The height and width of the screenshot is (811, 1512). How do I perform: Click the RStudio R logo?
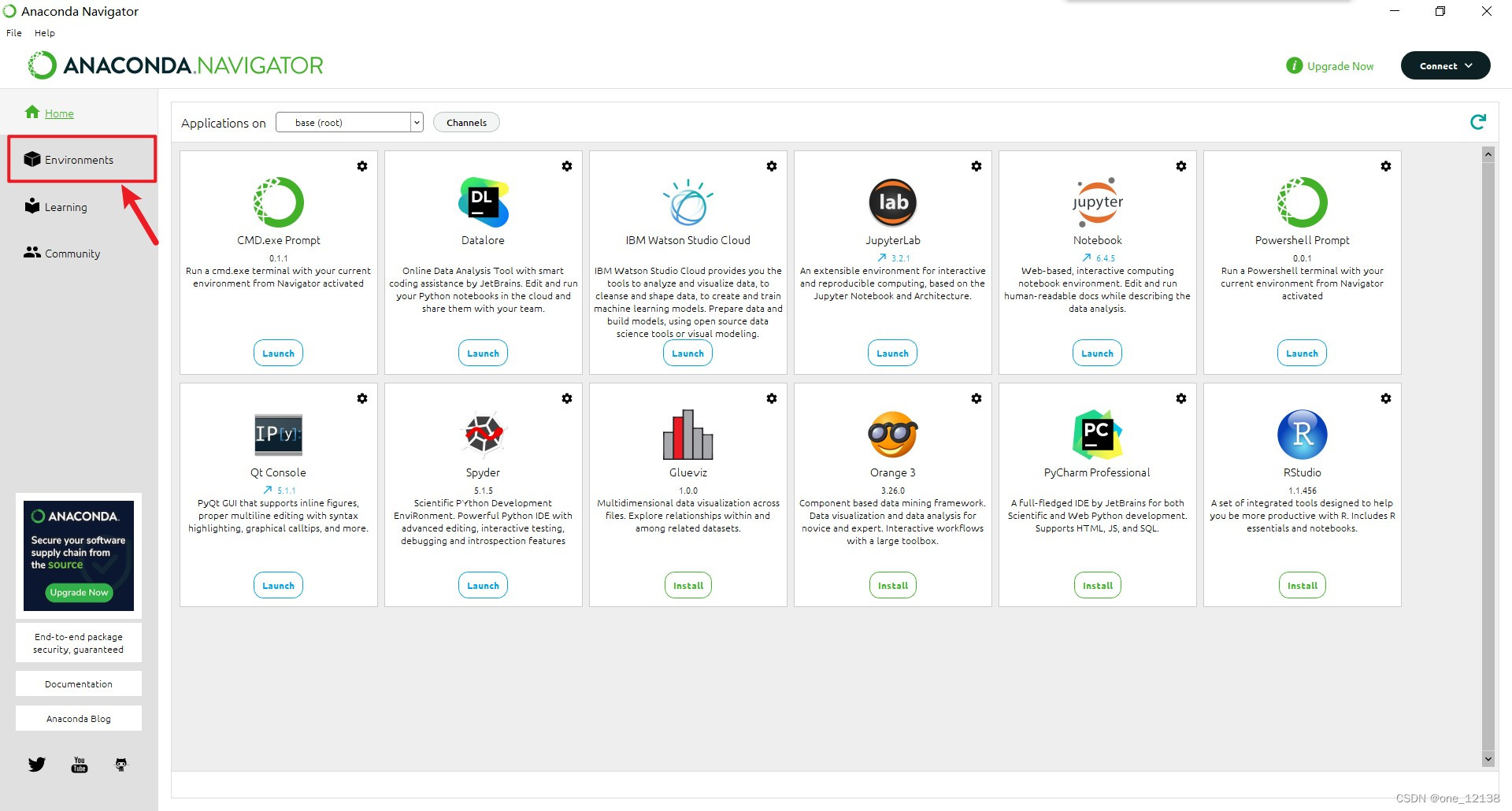pyautogui.click(x=1303, y=434)
